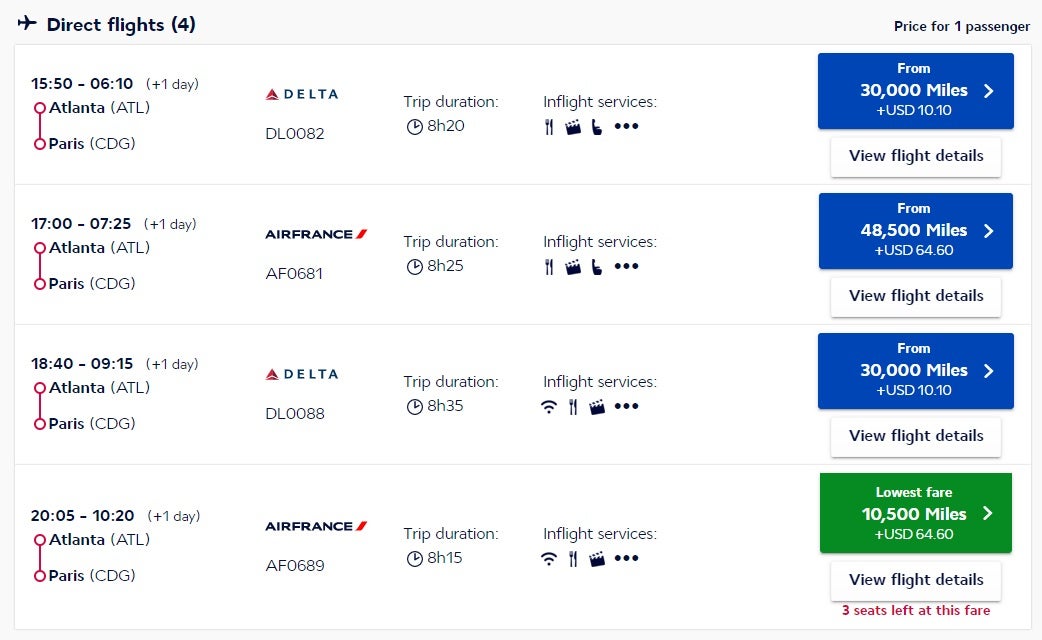View flight details for the 18:40 departure
The width and height of the screenshot is (1042, 640).
[x=915, y=436]
